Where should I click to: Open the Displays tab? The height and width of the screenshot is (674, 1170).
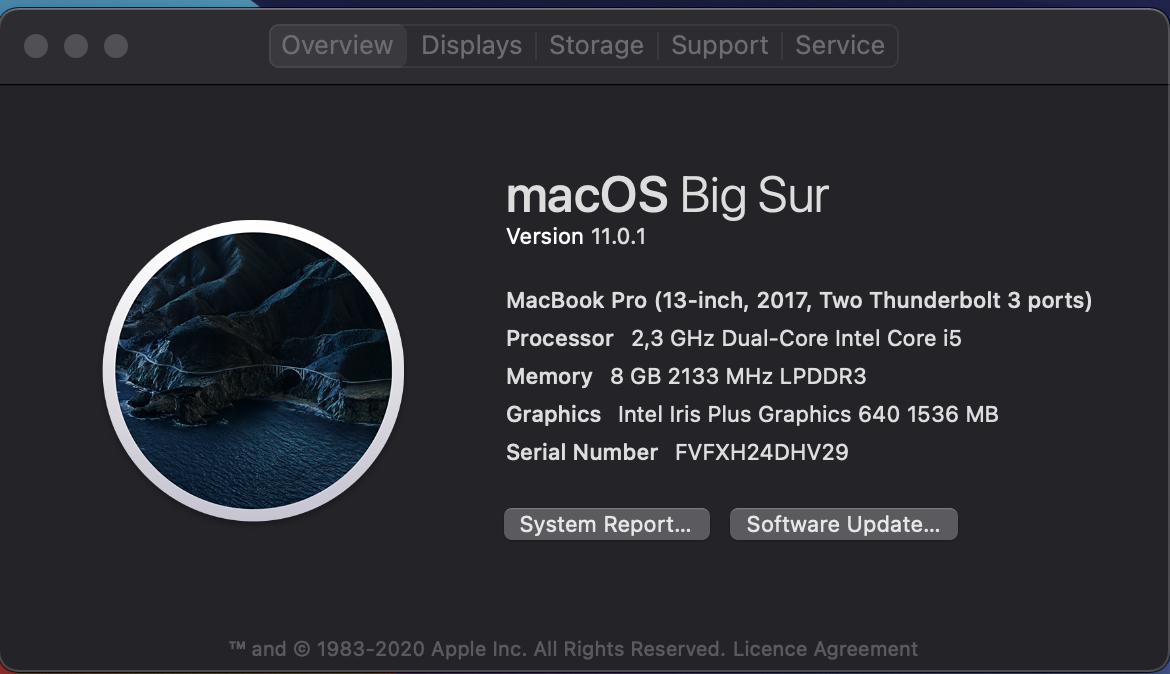pyautogui.click(x=471, y=46)
